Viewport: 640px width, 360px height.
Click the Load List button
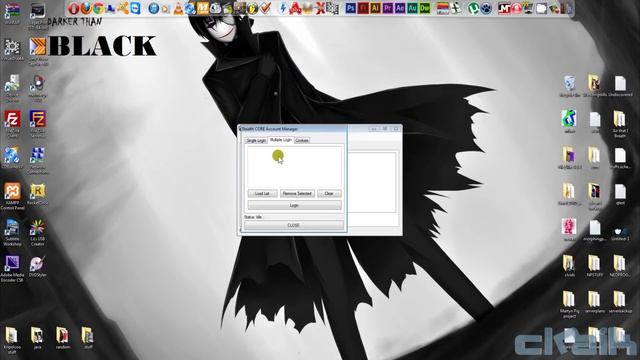point(262,193)
